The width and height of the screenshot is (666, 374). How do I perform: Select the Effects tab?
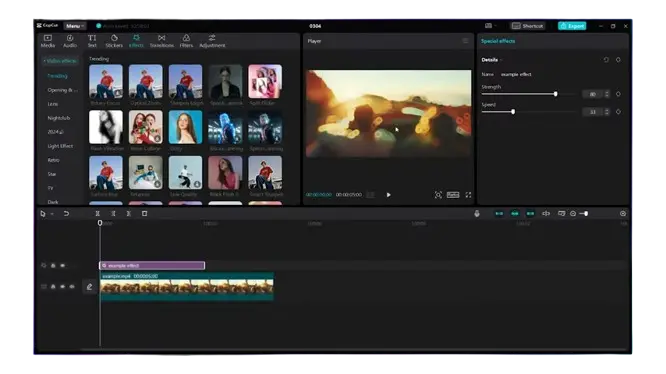[136, 41]
